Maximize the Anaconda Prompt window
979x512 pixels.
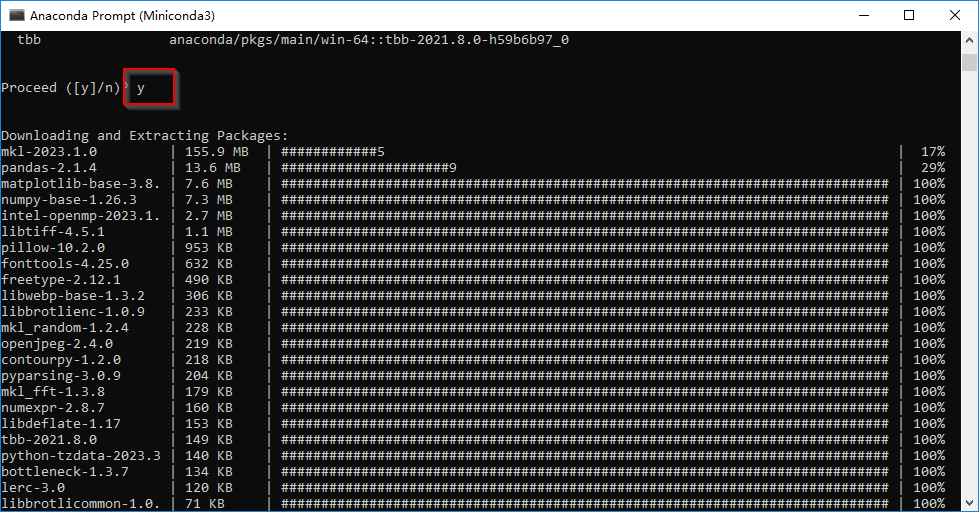909,16
